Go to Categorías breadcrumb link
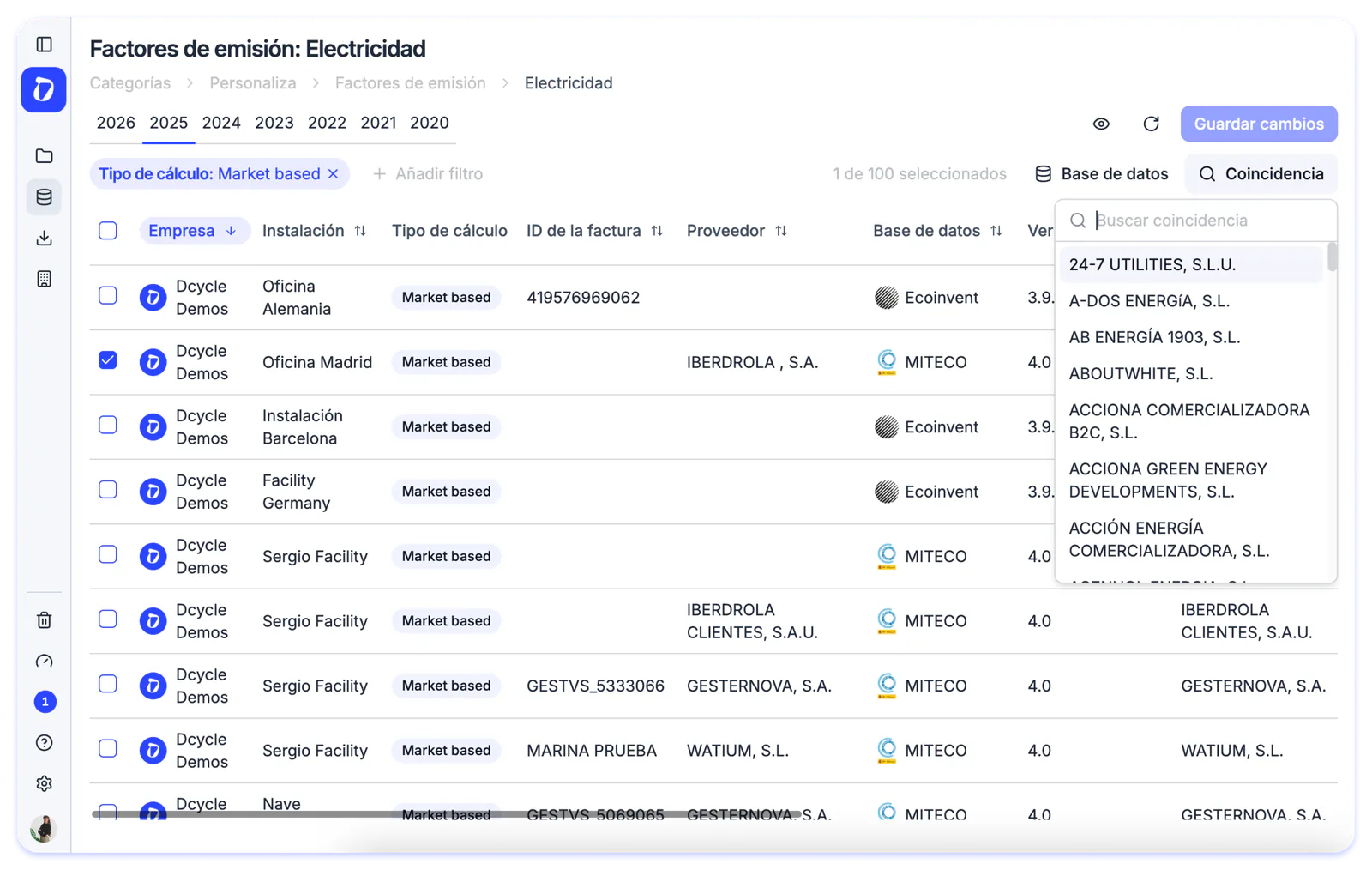The image size is (1372, 870). [130, 83]
